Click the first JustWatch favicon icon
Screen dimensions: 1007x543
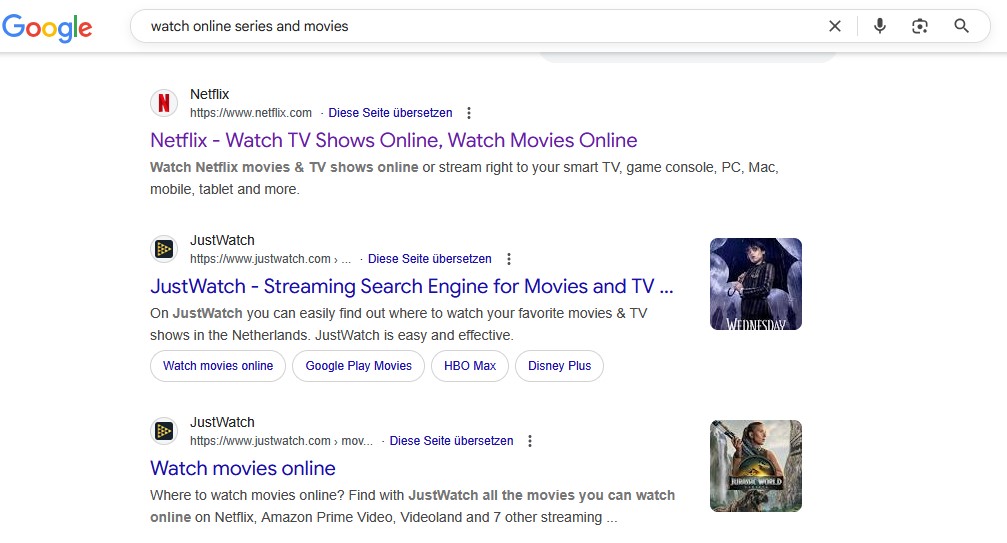164,249
